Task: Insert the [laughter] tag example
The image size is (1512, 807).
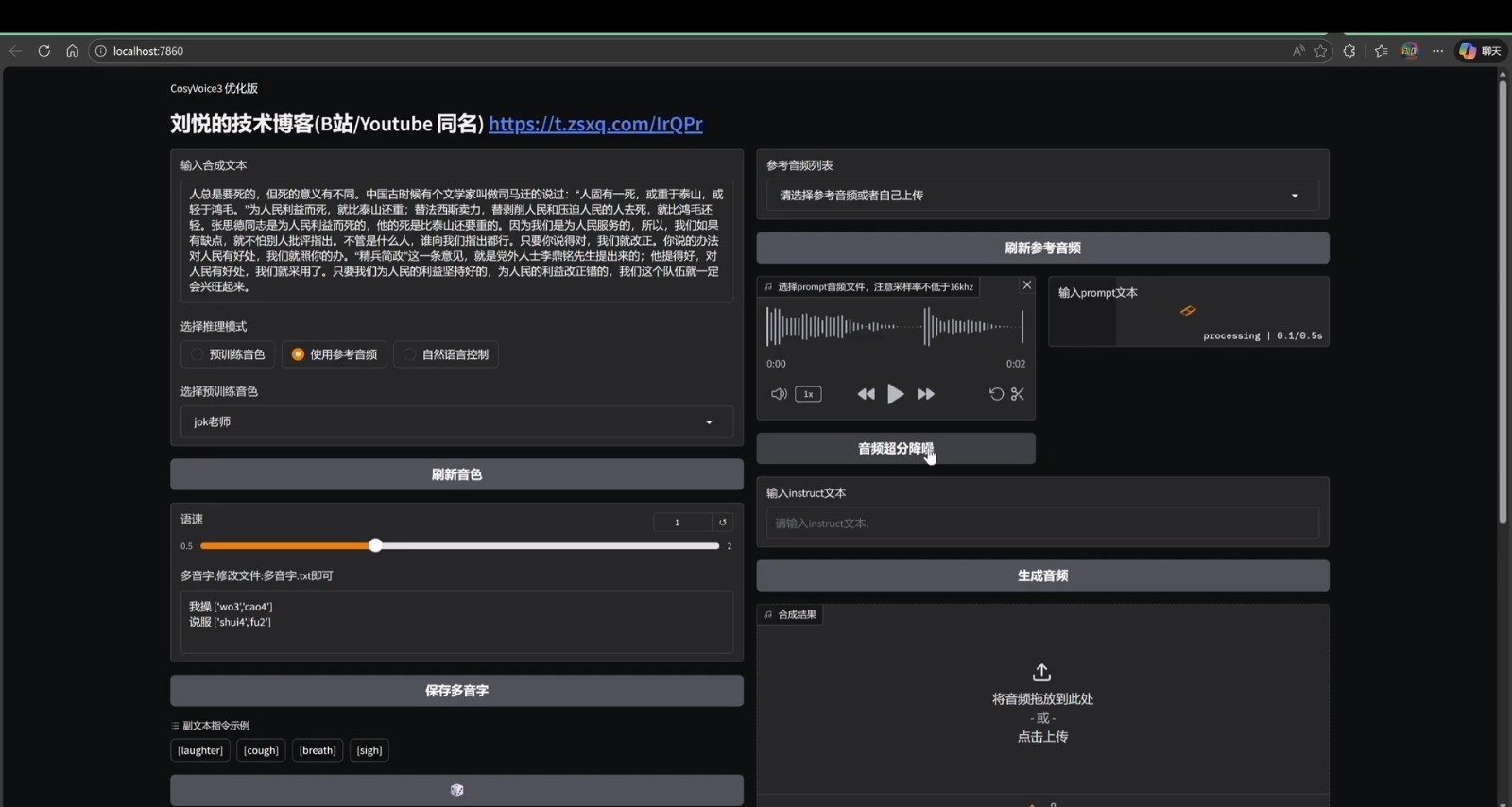Action: pos(200,750)
